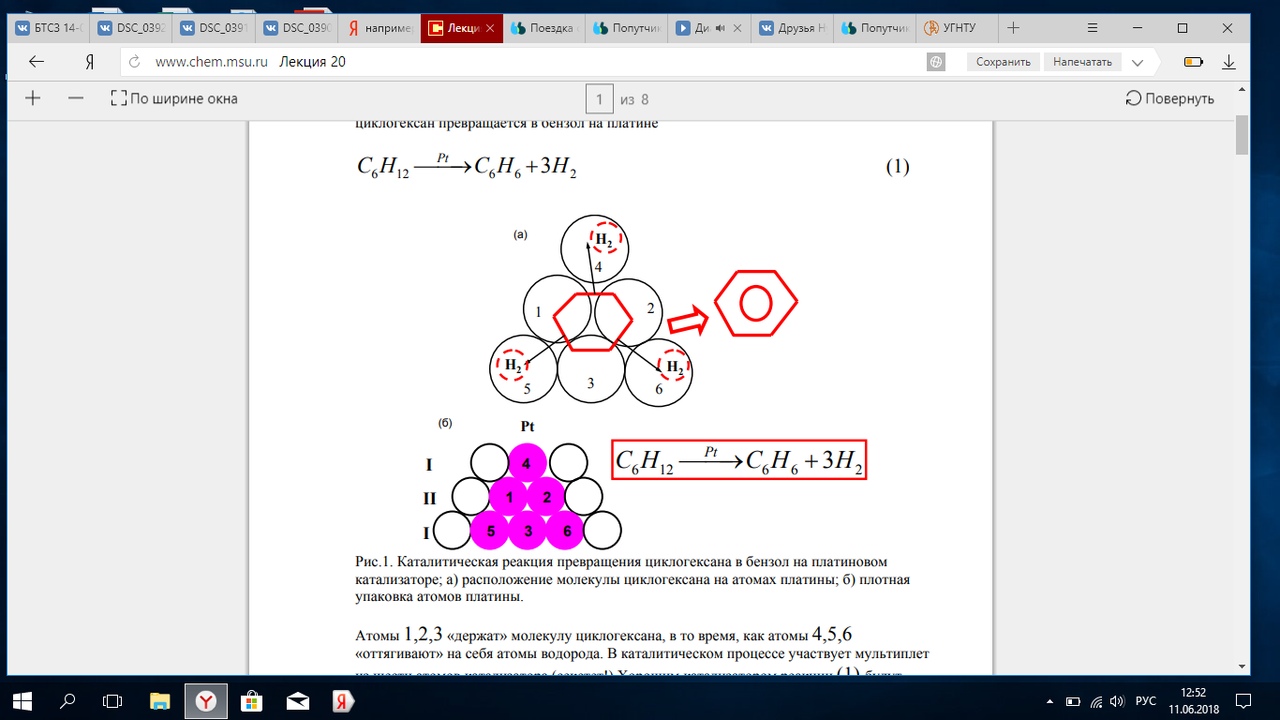Image resolution: width=1280 pixels, height=720 pixels.
Task: Click the Напечатать button
Action: [x=1083, y=62]
